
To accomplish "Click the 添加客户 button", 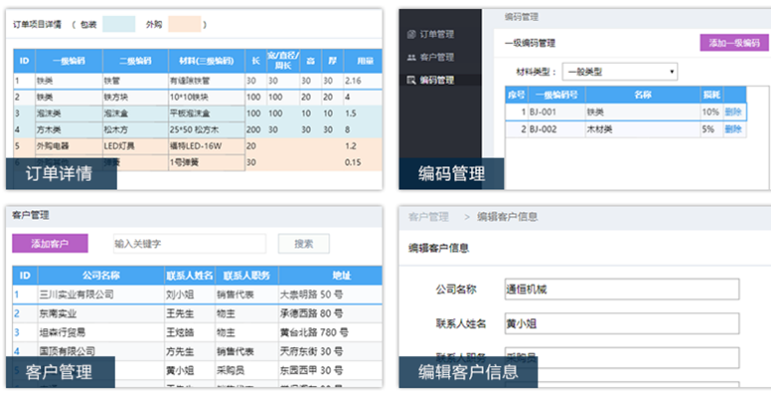I will tap(50, 244).
